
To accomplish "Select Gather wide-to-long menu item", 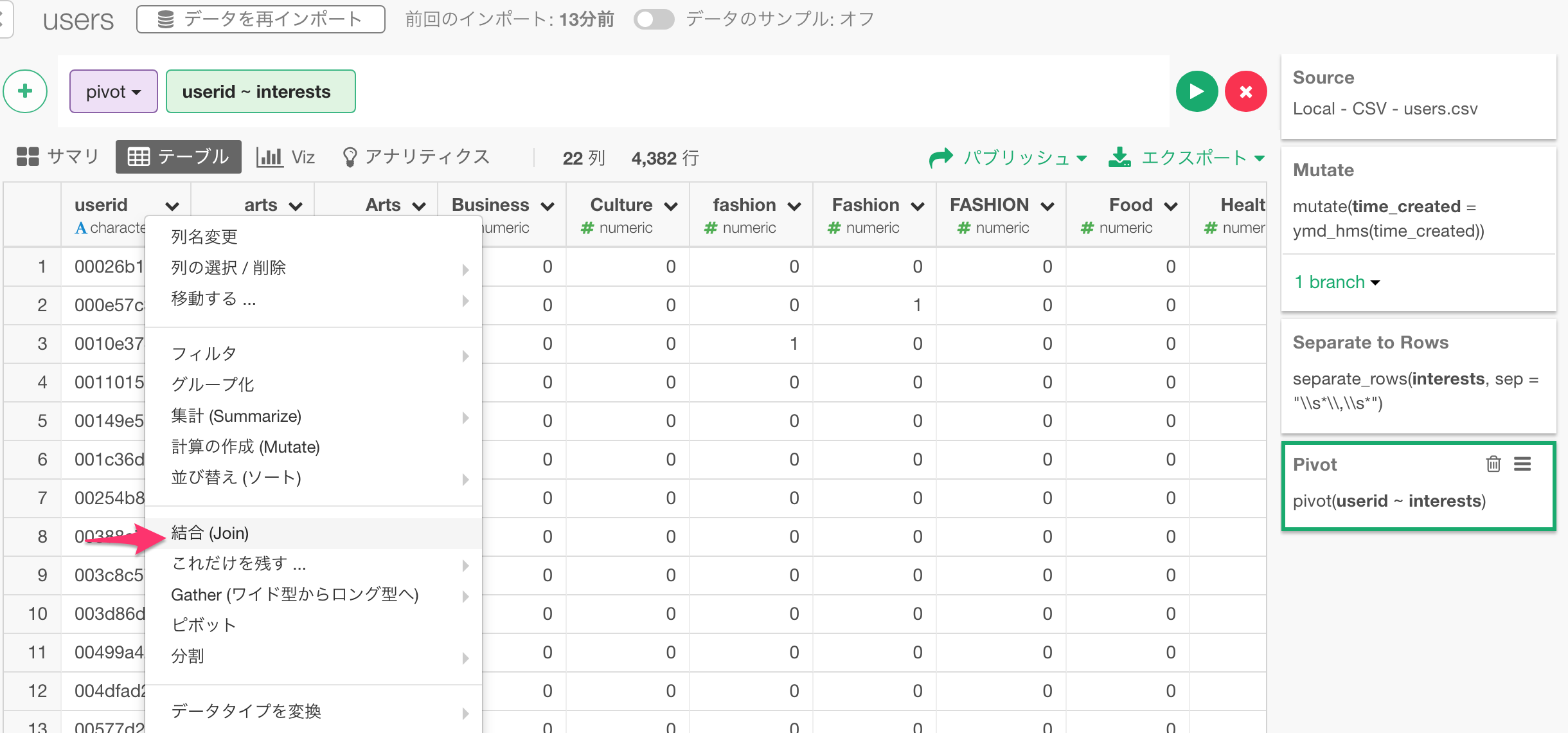I will 314,595.
